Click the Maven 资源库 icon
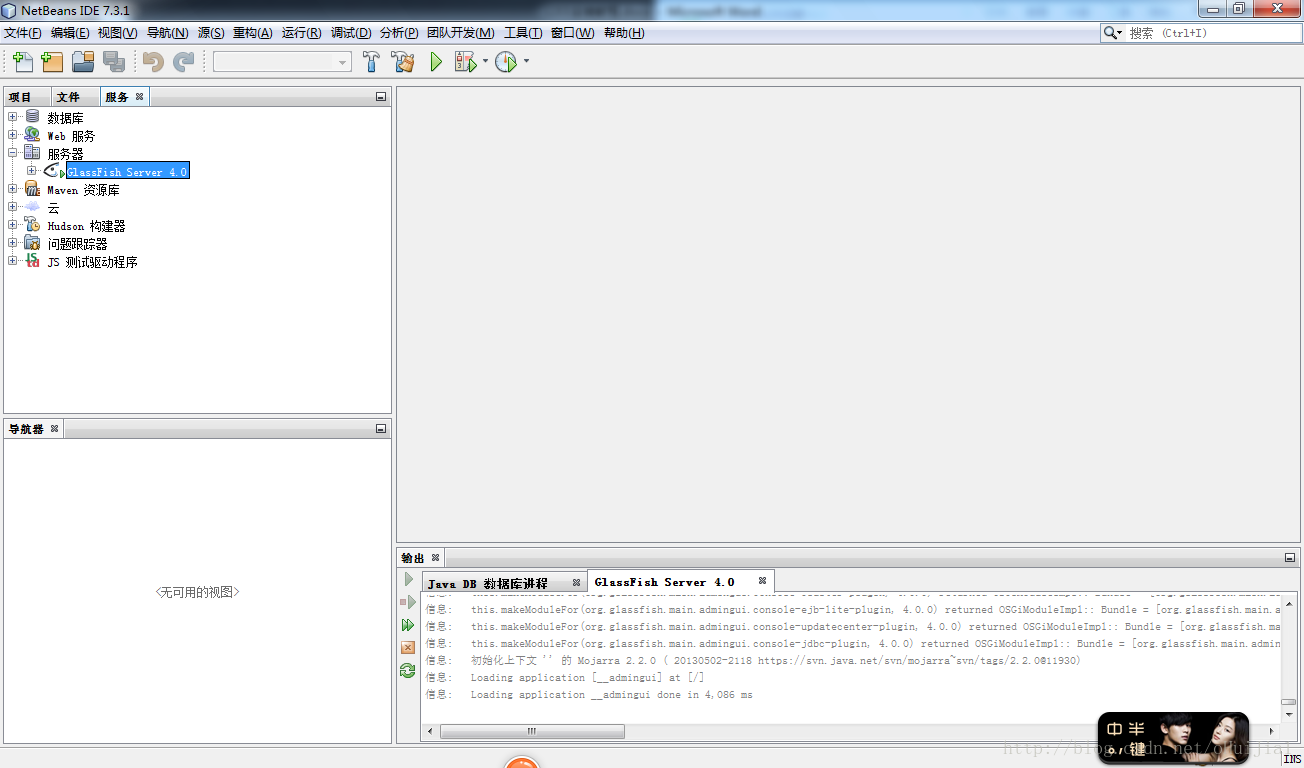 pyautogui.click(x=33, y=189)
